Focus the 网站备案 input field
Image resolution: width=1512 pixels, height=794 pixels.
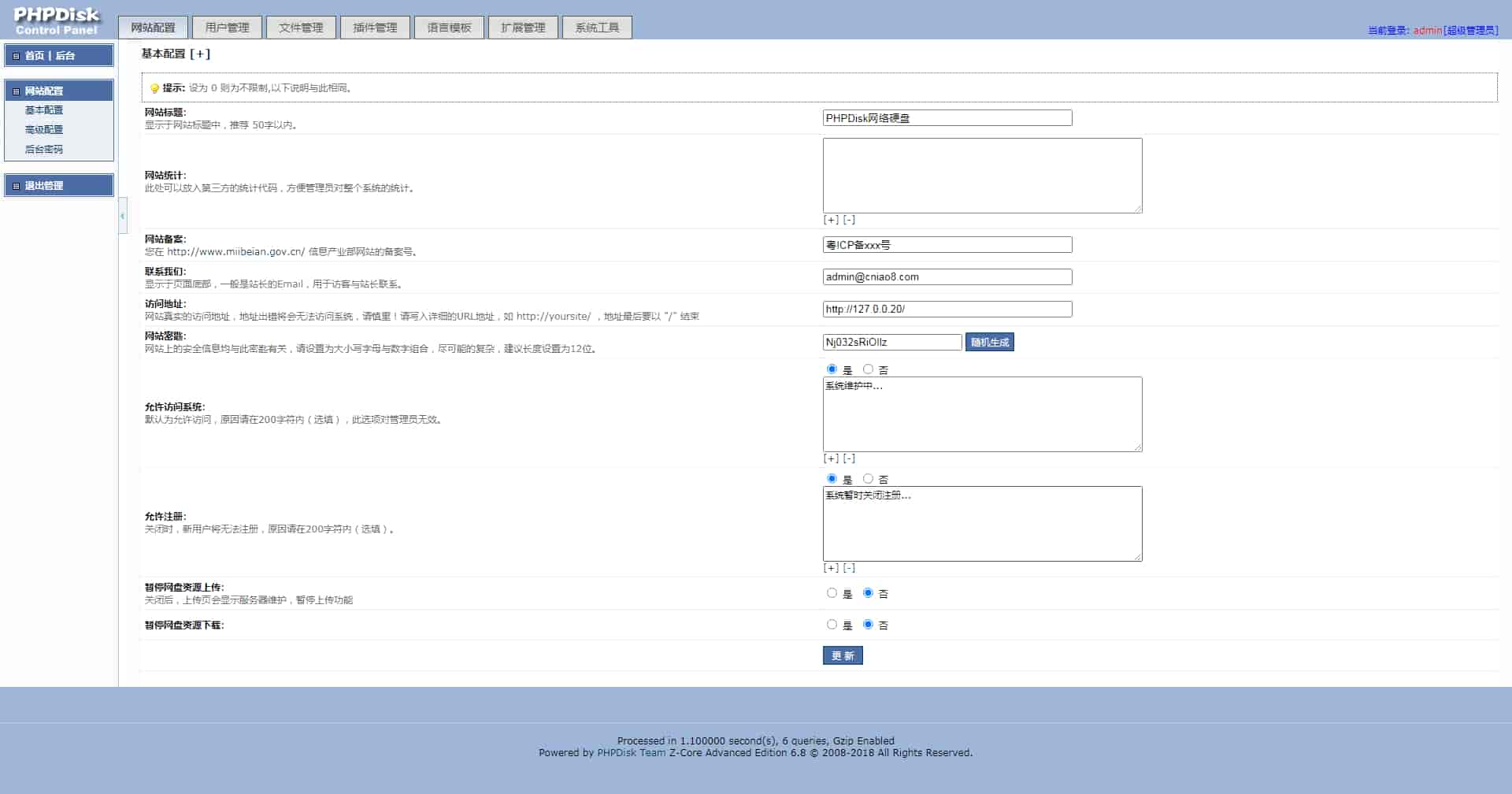click(947, 245)
